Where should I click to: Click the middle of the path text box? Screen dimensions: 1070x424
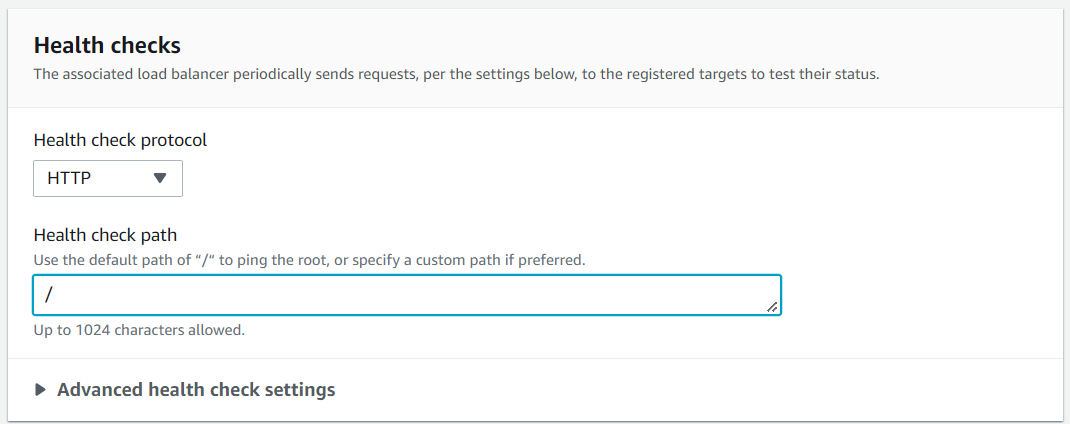point(407,295)
